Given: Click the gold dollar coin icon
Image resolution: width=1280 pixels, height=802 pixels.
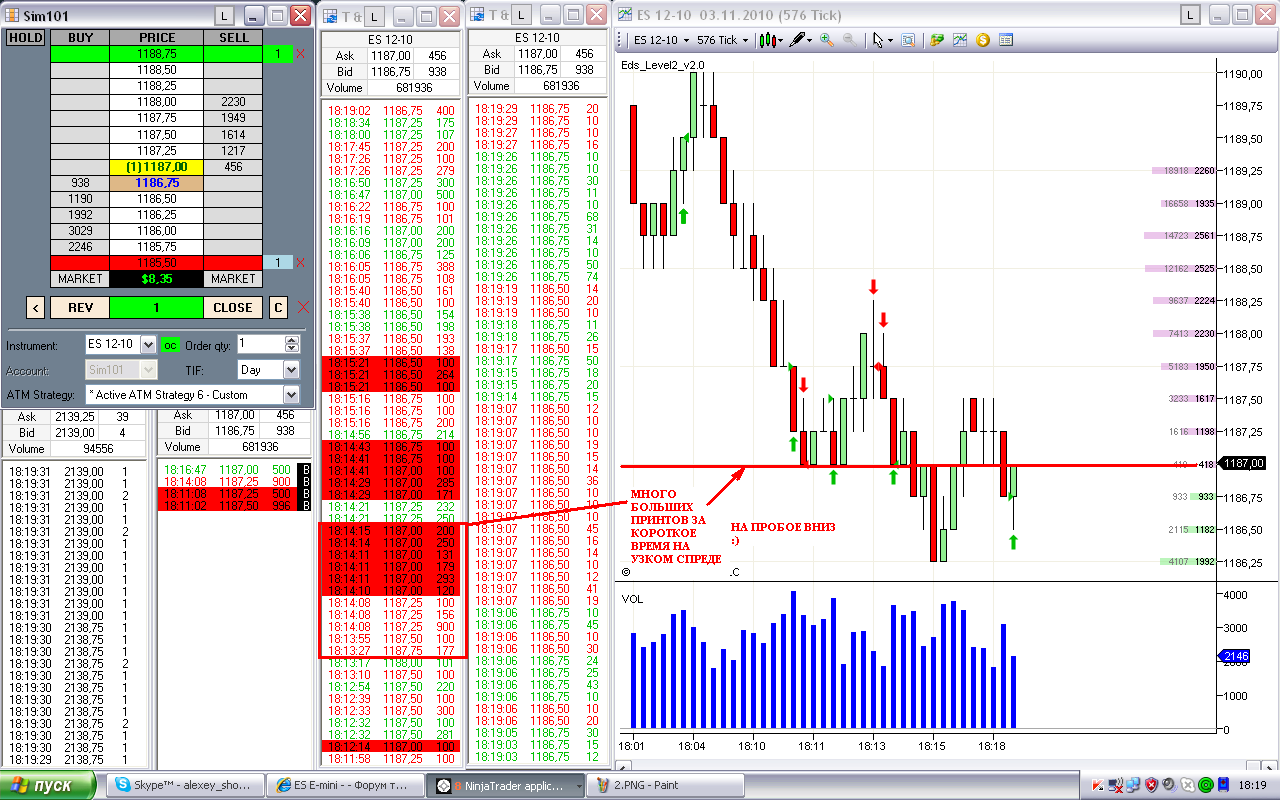Looking at the screenshot, I should (982, 40).
